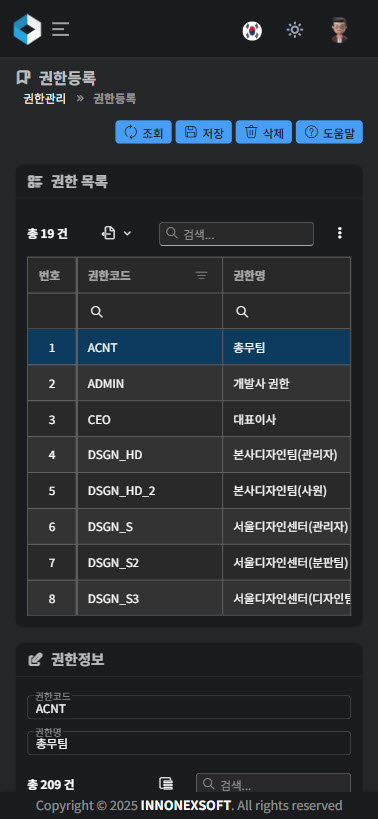The image size is (378, 819).
Task: Click the 조회 refresh button
Action: pos(144,132)
